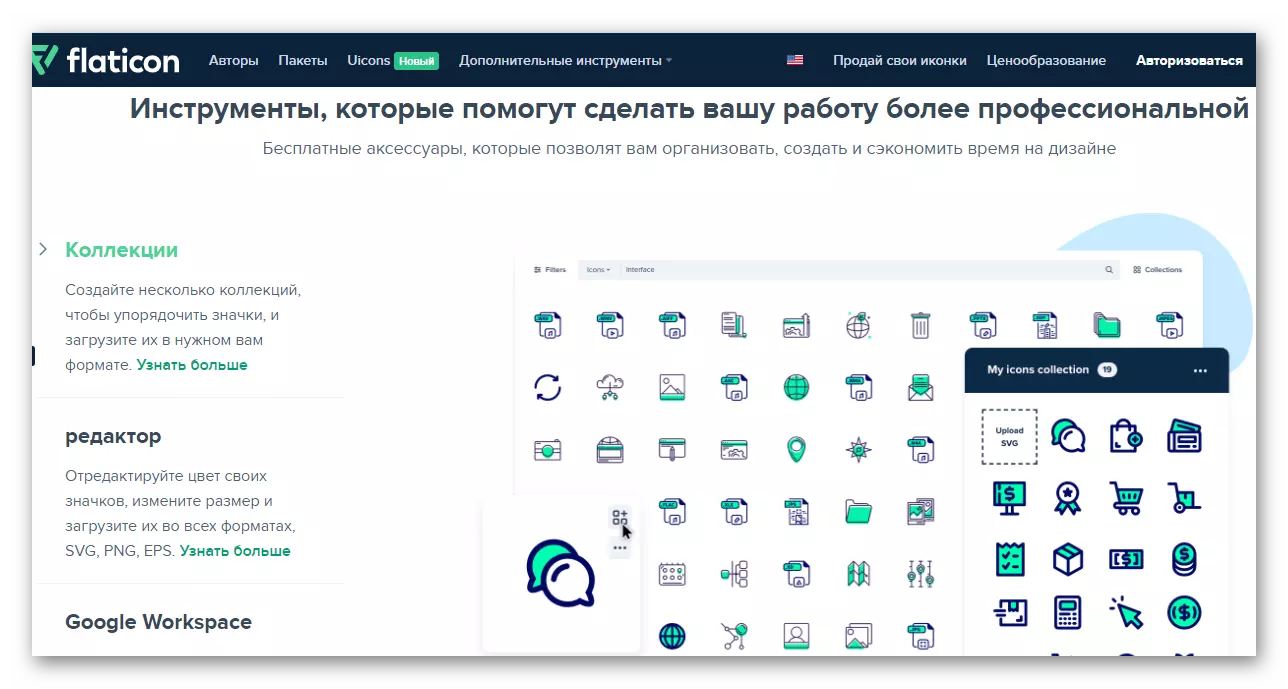Click the My icons collection title

click(1038, 370)
